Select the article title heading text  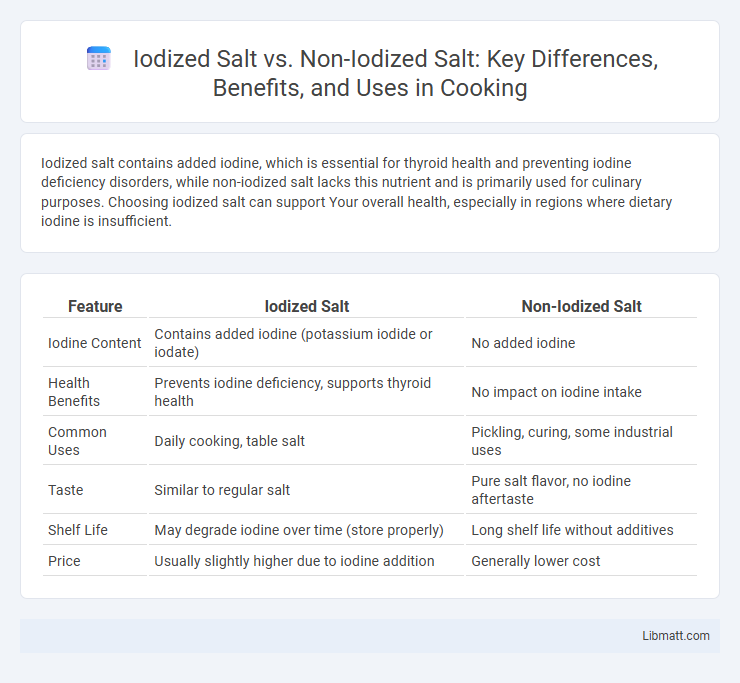(395, 73)
